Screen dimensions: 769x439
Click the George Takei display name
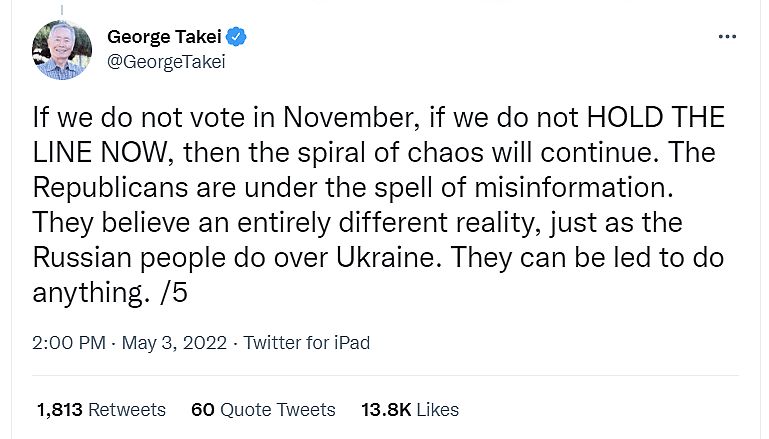tap(163, 38)
